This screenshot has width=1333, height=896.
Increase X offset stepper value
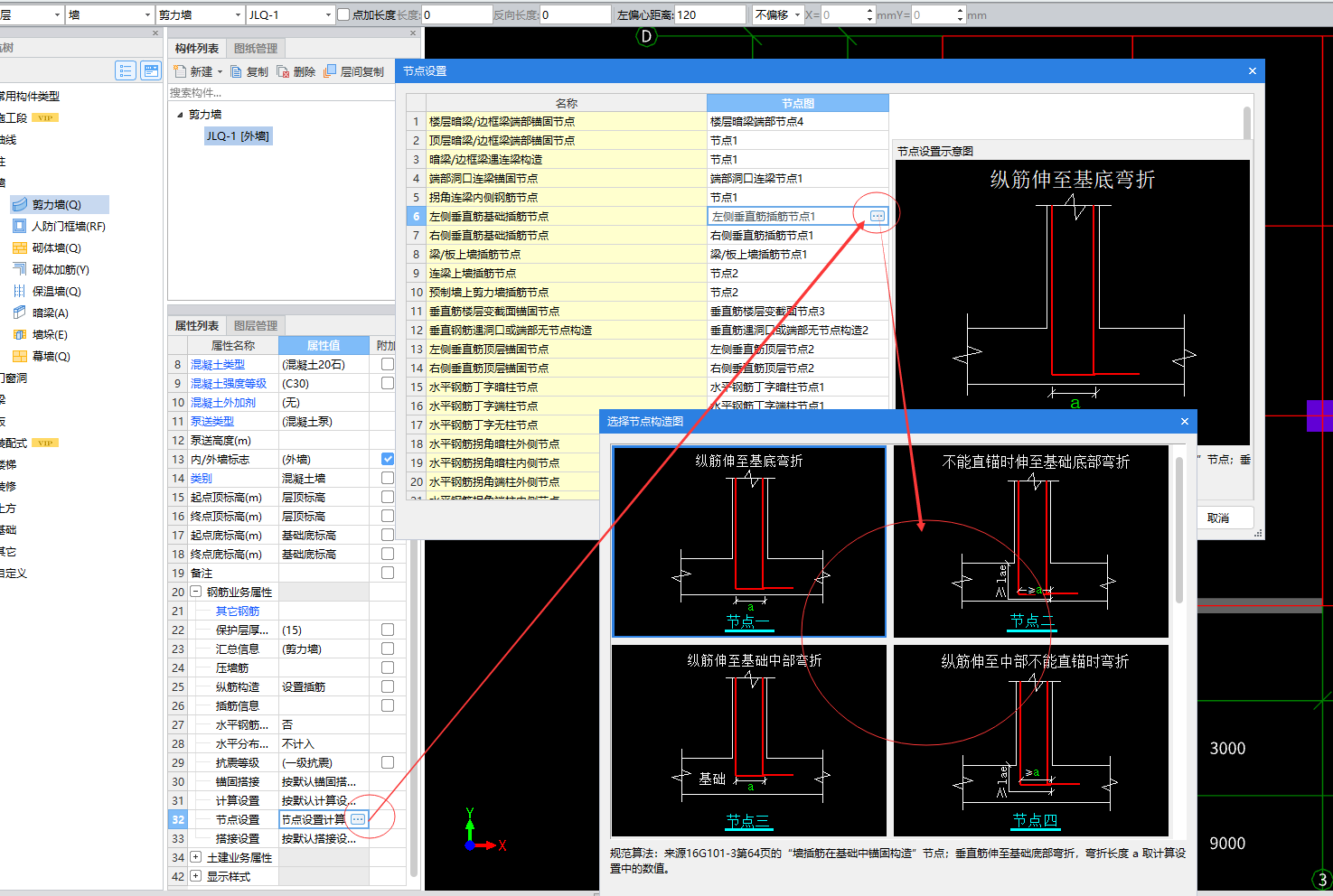(870, 11)
